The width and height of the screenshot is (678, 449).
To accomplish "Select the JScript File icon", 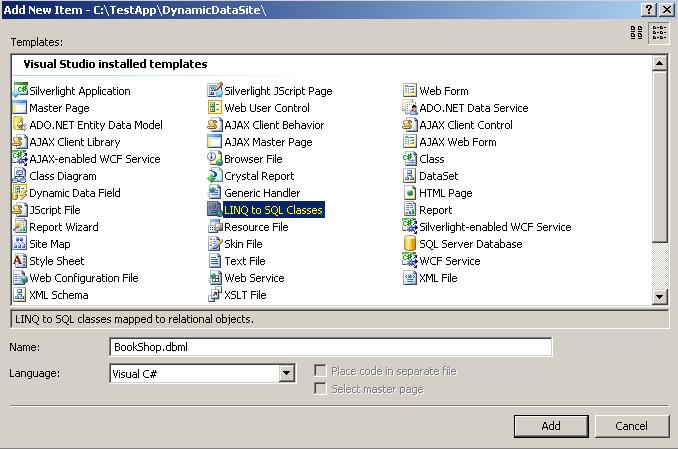I will tap(20, 209).
